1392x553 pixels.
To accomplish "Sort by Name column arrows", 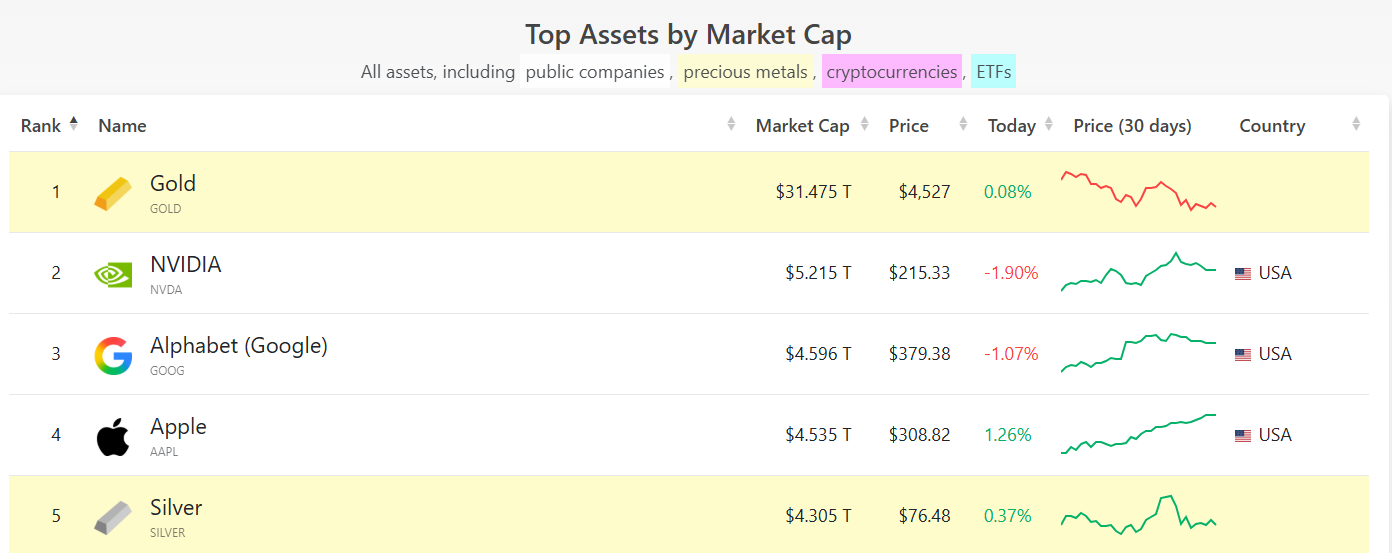I will point(731,124).
